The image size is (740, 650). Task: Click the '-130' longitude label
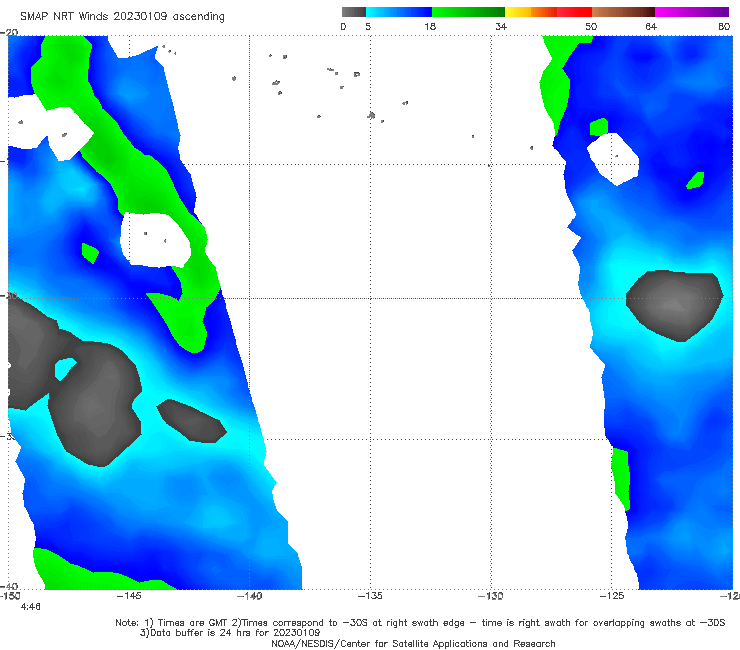click(491, 596)
